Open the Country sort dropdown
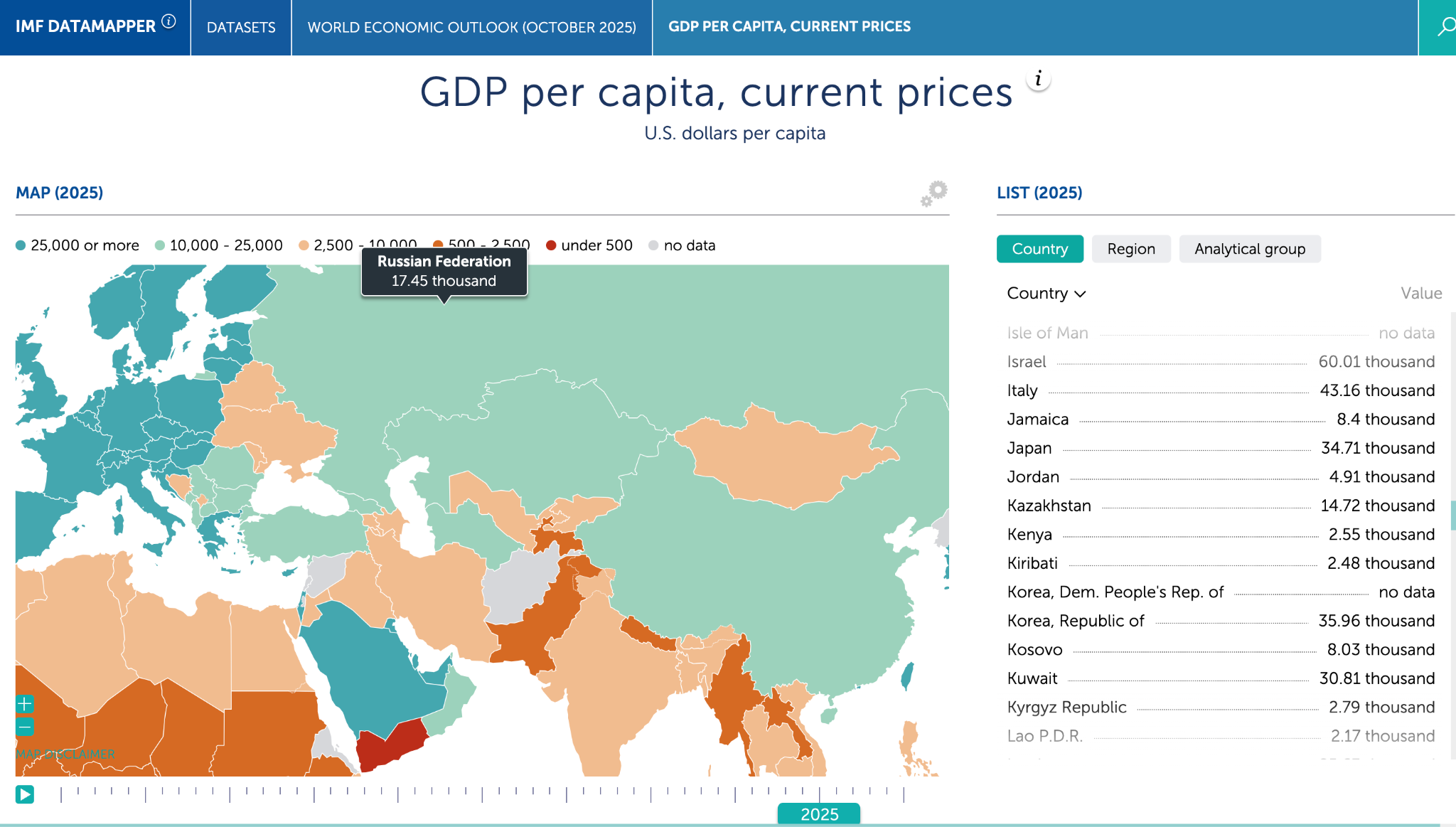 point(1046,294)
